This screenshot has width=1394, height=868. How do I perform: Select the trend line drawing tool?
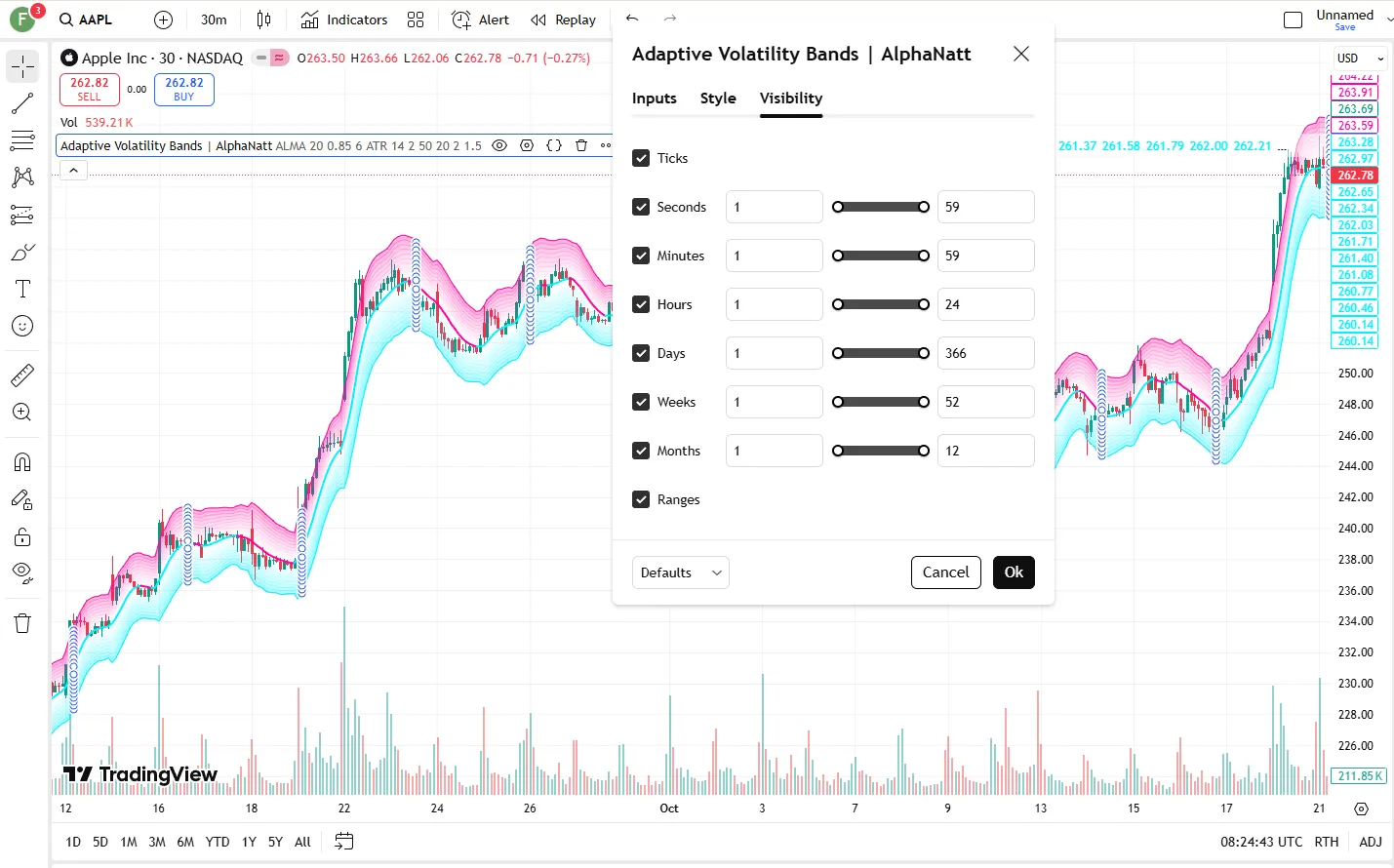tap(22, 103)
